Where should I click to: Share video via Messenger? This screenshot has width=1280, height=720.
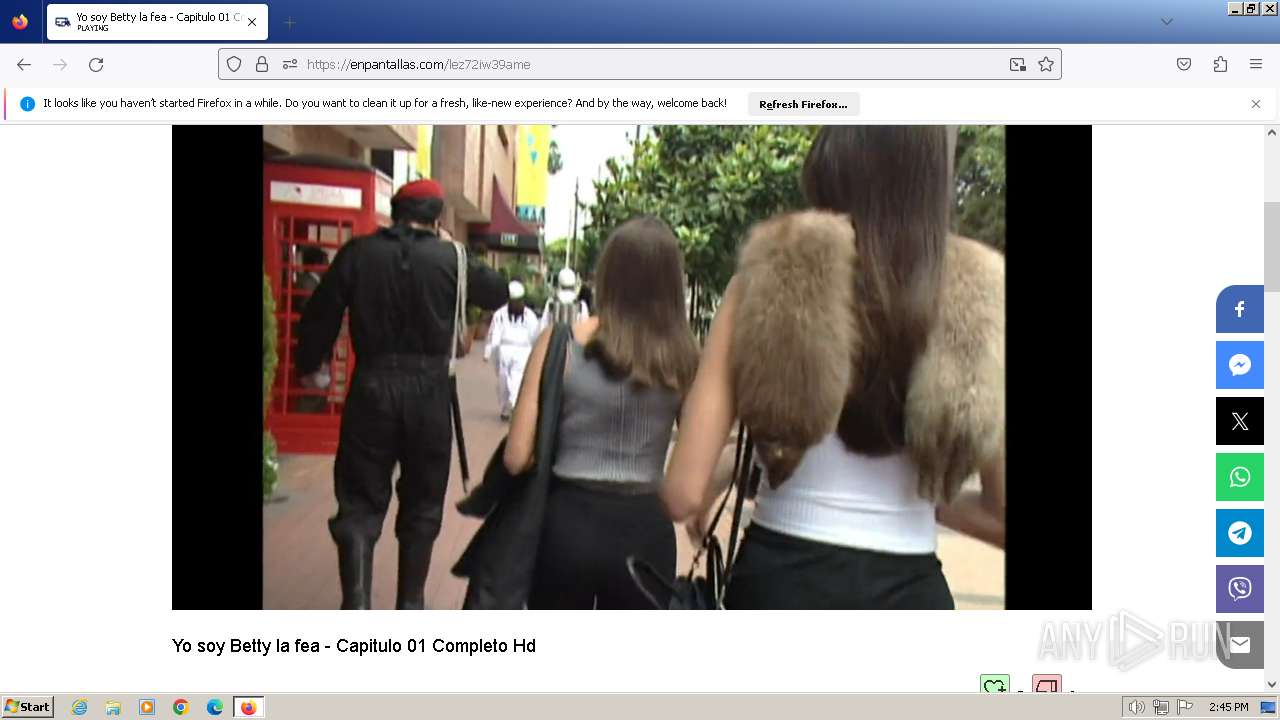click(x=1240, y=365)
